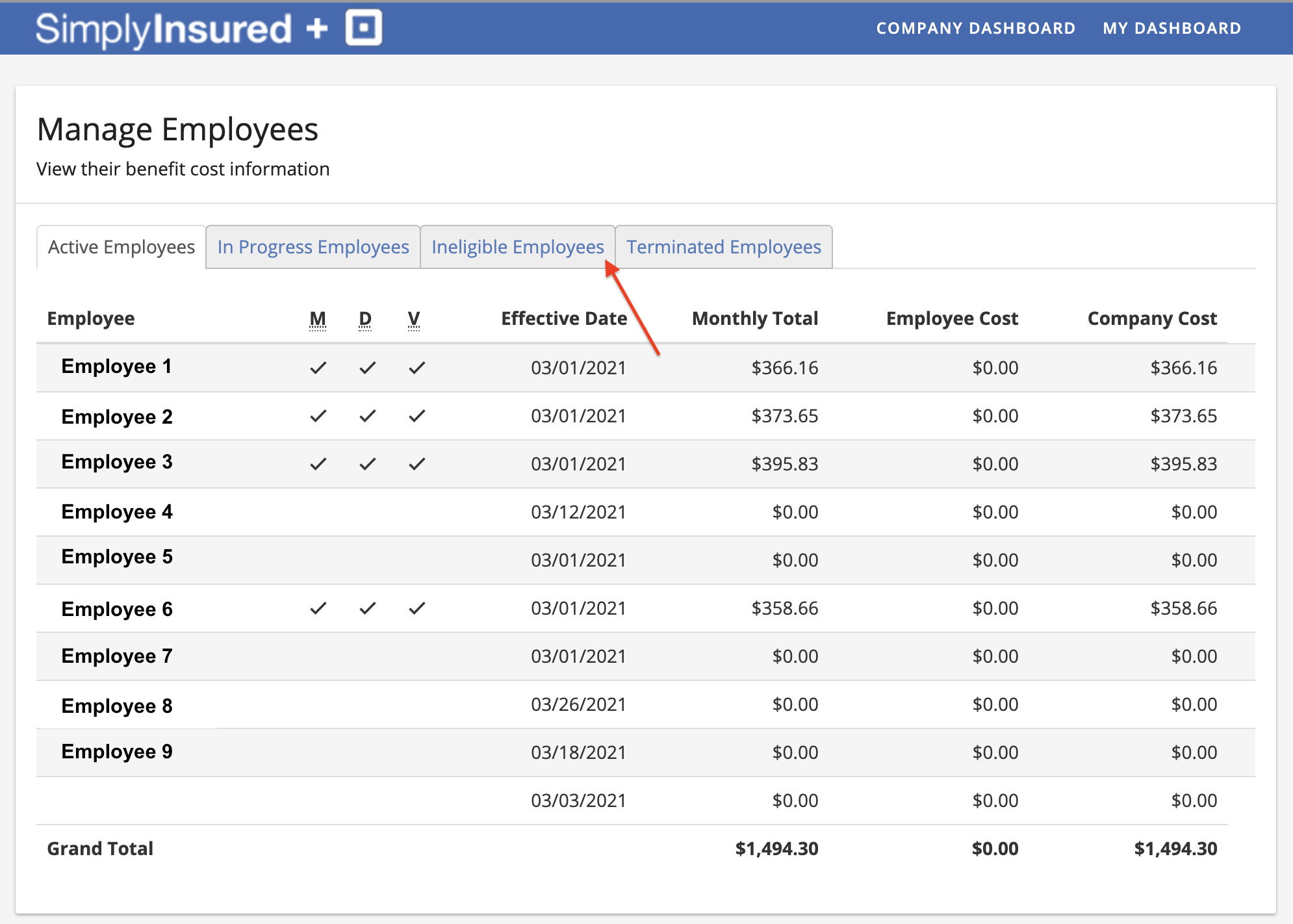The width and height of the screenshot is (1293, 924).
Task: Click the D column header abbreviation
Action: (365, 318)
